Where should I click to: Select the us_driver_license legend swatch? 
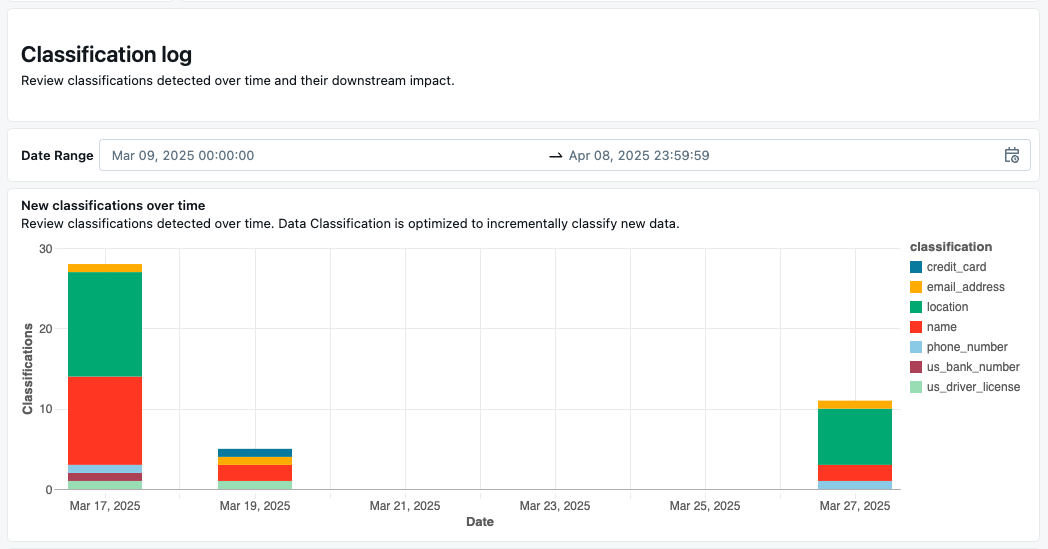(x=916, y=387)
